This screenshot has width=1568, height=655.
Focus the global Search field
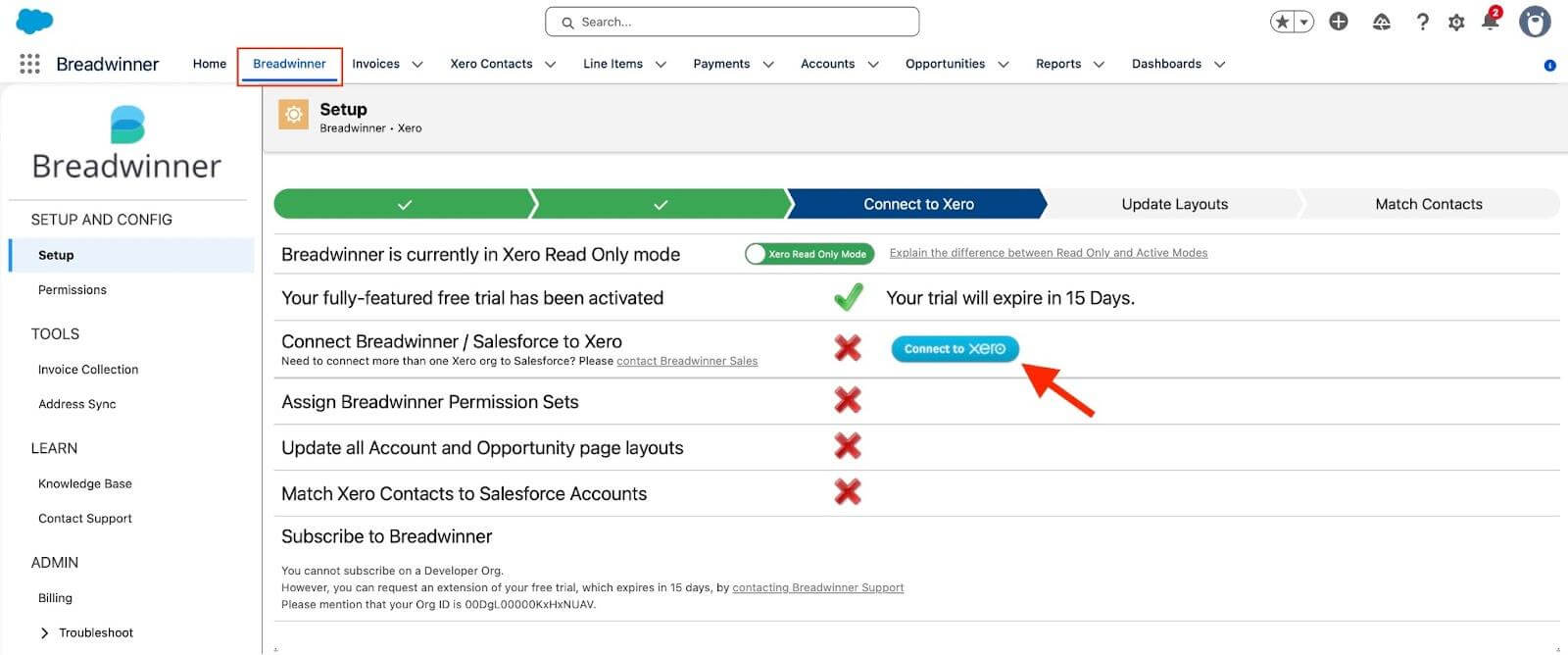pyautogui.click(x=732, y=22)
